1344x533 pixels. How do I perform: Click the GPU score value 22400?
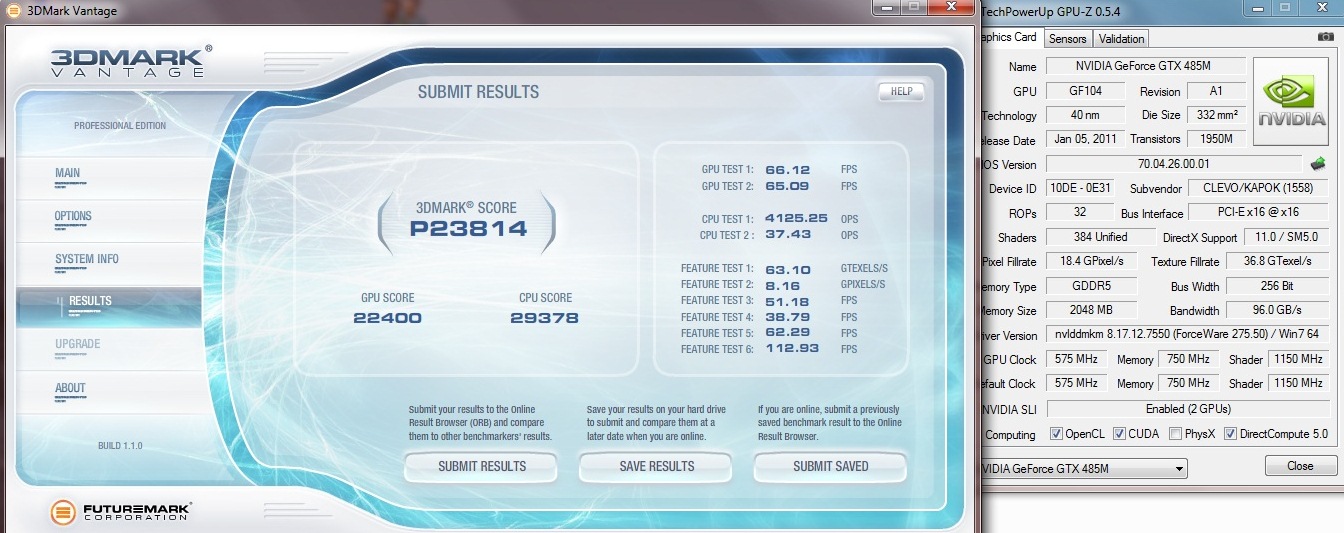(x=387, y=319)
